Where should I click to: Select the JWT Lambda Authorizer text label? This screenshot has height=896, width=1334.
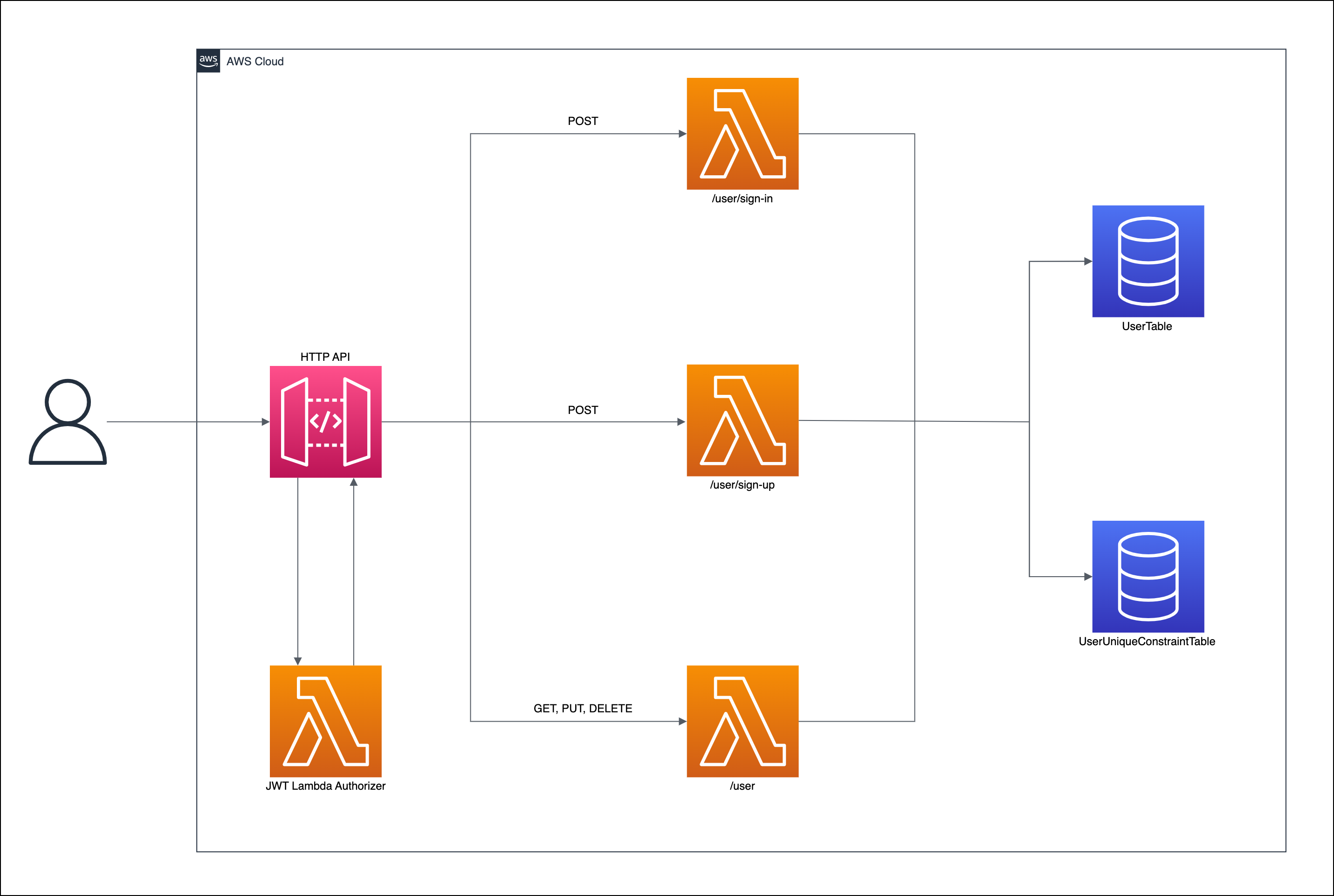tap(325, 786)
